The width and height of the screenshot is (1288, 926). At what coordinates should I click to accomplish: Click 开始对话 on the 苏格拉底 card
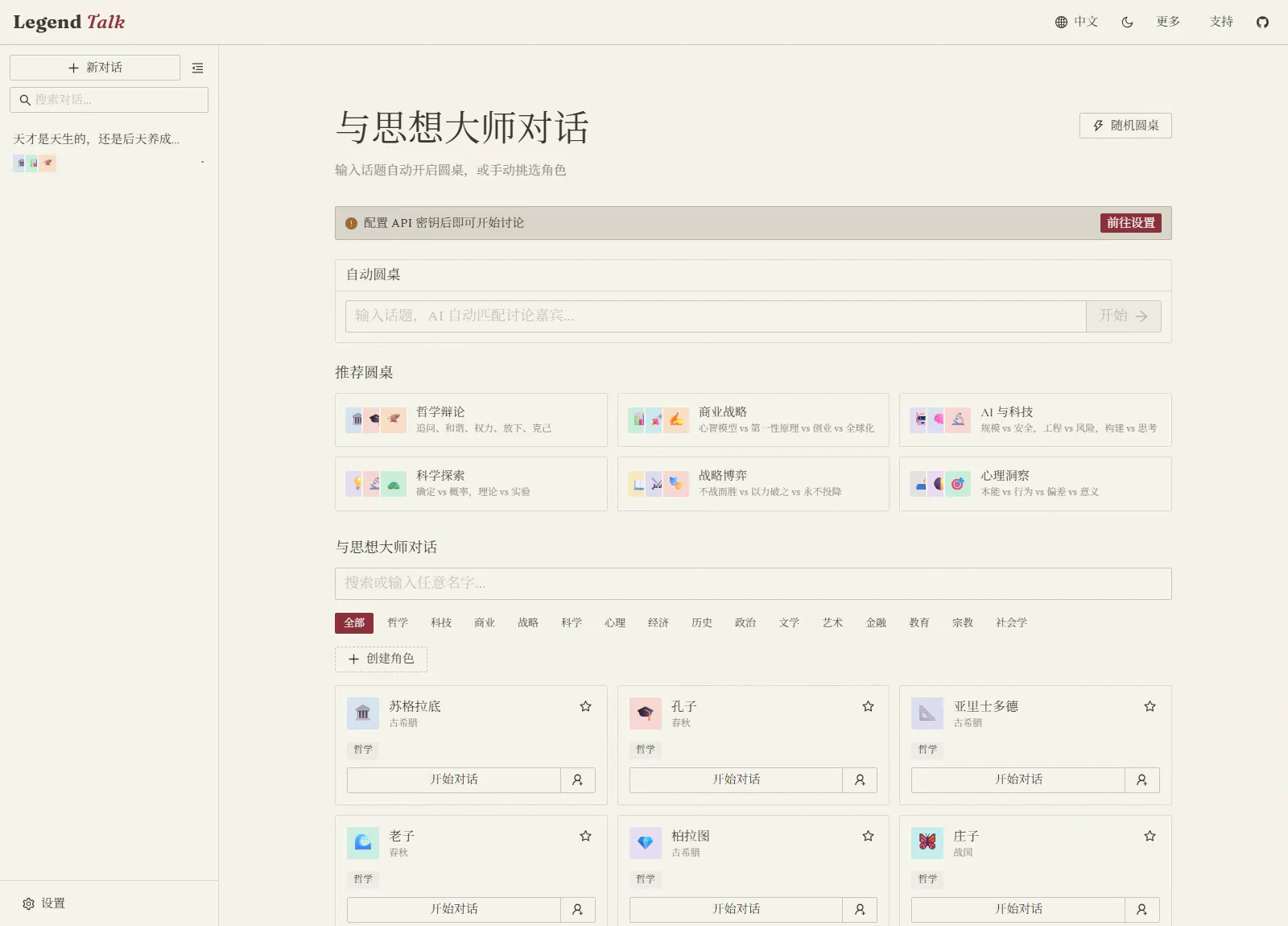tap(454, 780)
